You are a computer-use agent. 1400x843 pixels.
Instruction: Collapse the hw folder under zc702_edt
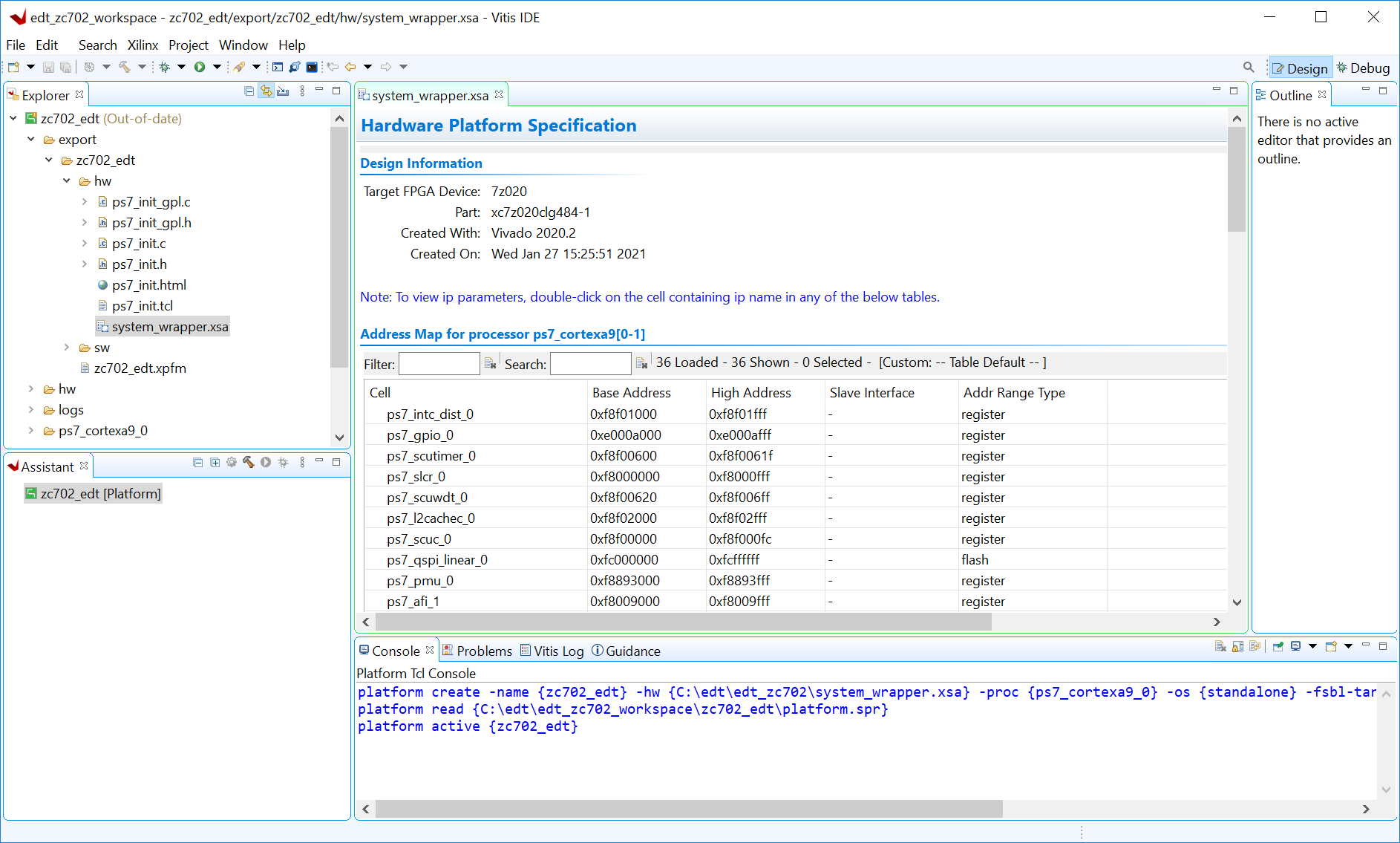click(67, 181)
